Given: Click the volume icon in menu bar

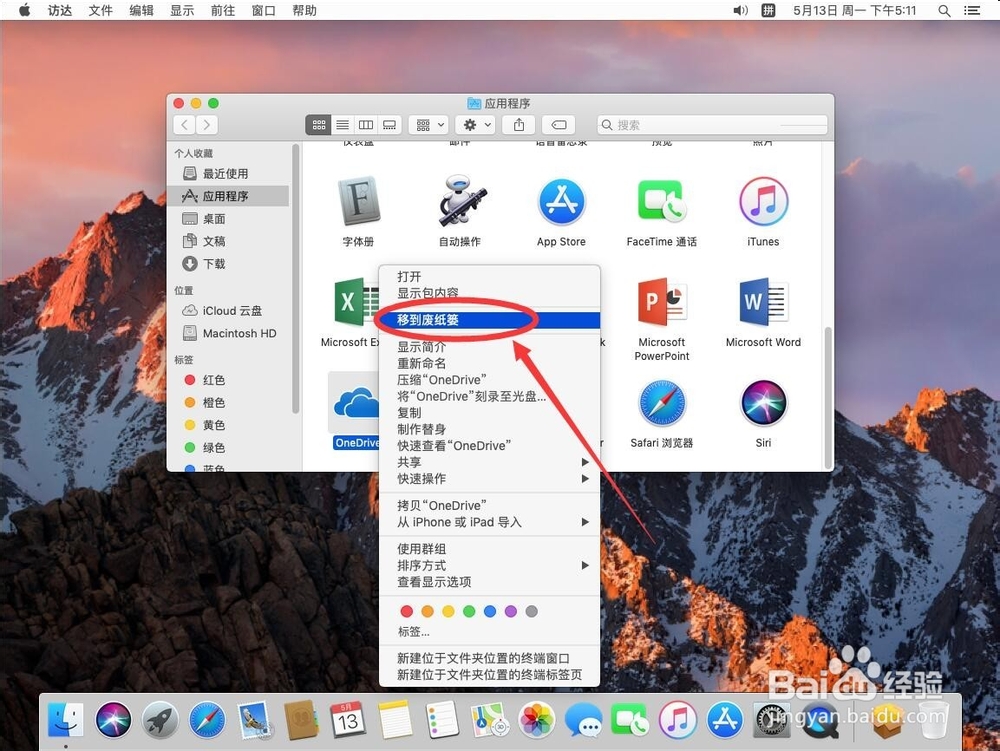Looking at the screenshot, I should 740,10.
